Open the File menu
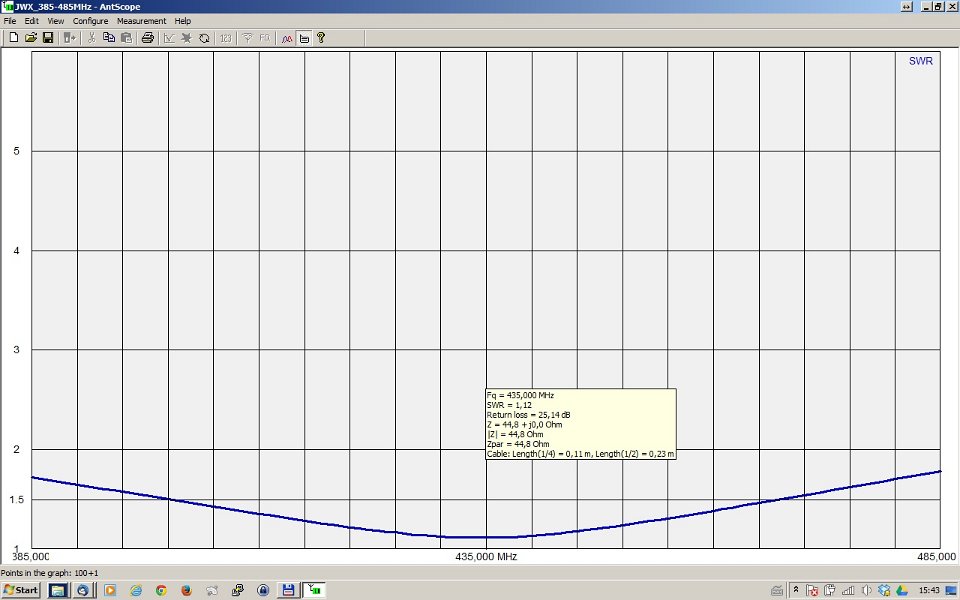The width and height of the screenshot is (960, 600). click(x=11, y=21)
